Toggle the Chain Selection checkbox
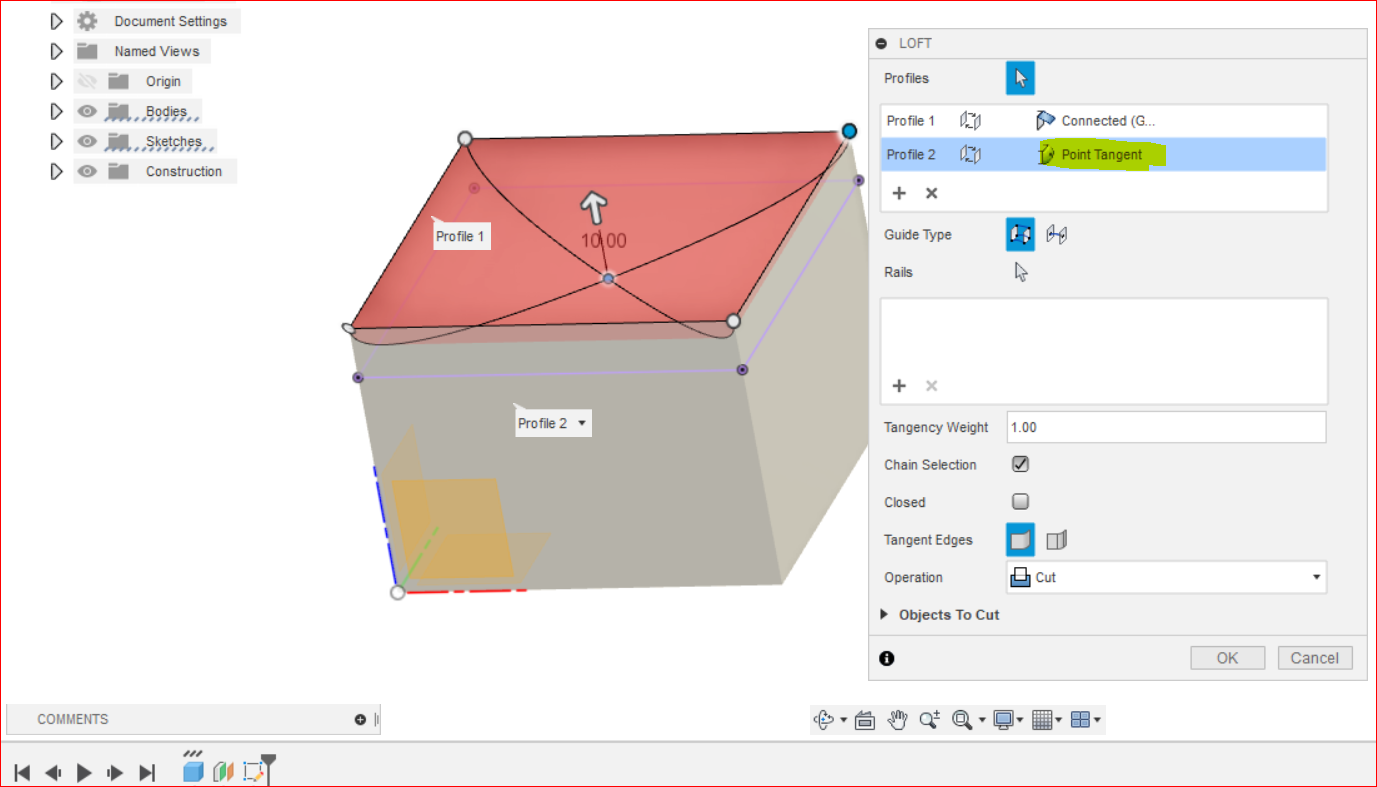The image size is (1377, 787). tap(1020, 464)
